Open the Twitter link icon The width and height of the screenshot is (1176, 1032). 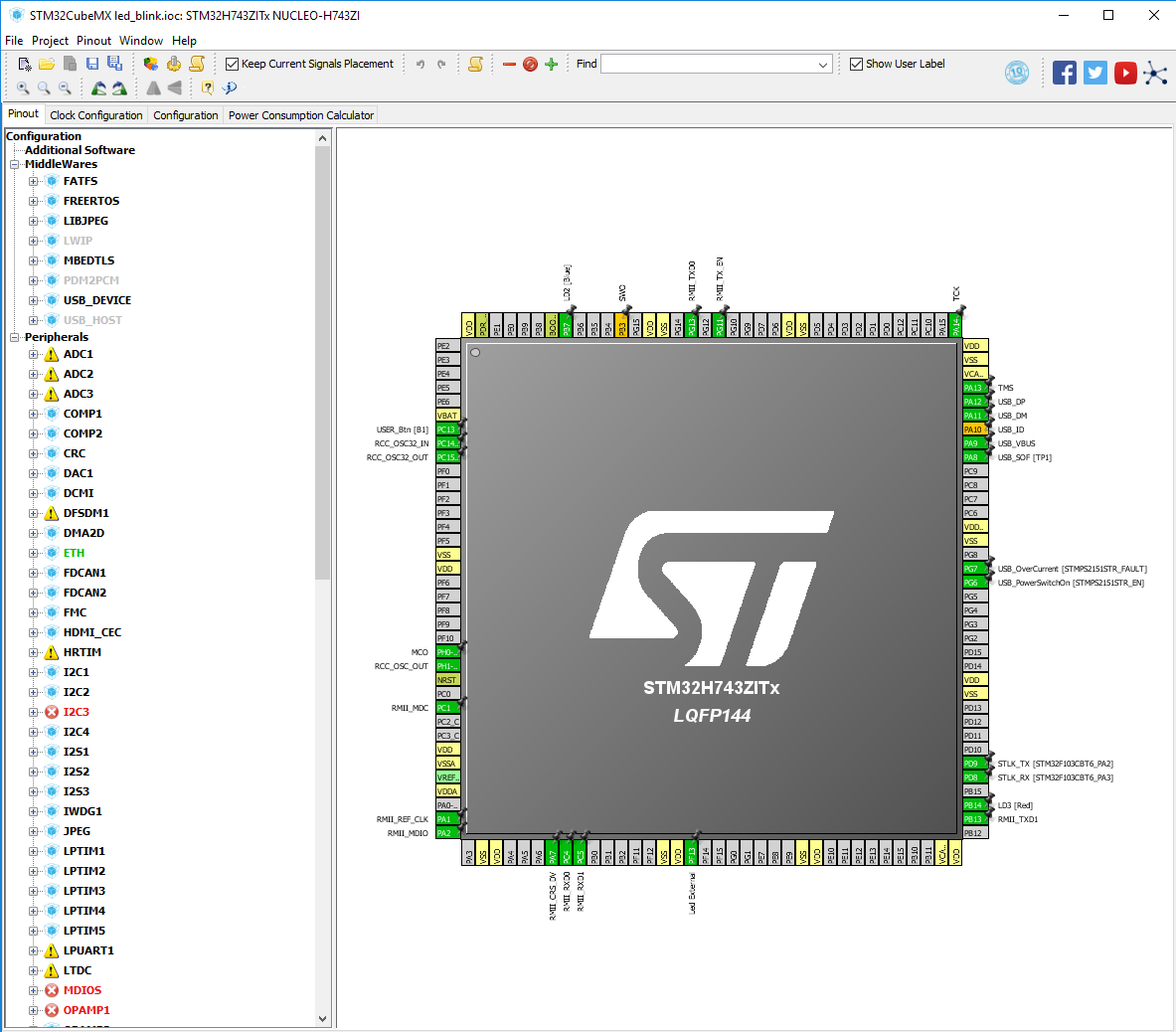1095,73
